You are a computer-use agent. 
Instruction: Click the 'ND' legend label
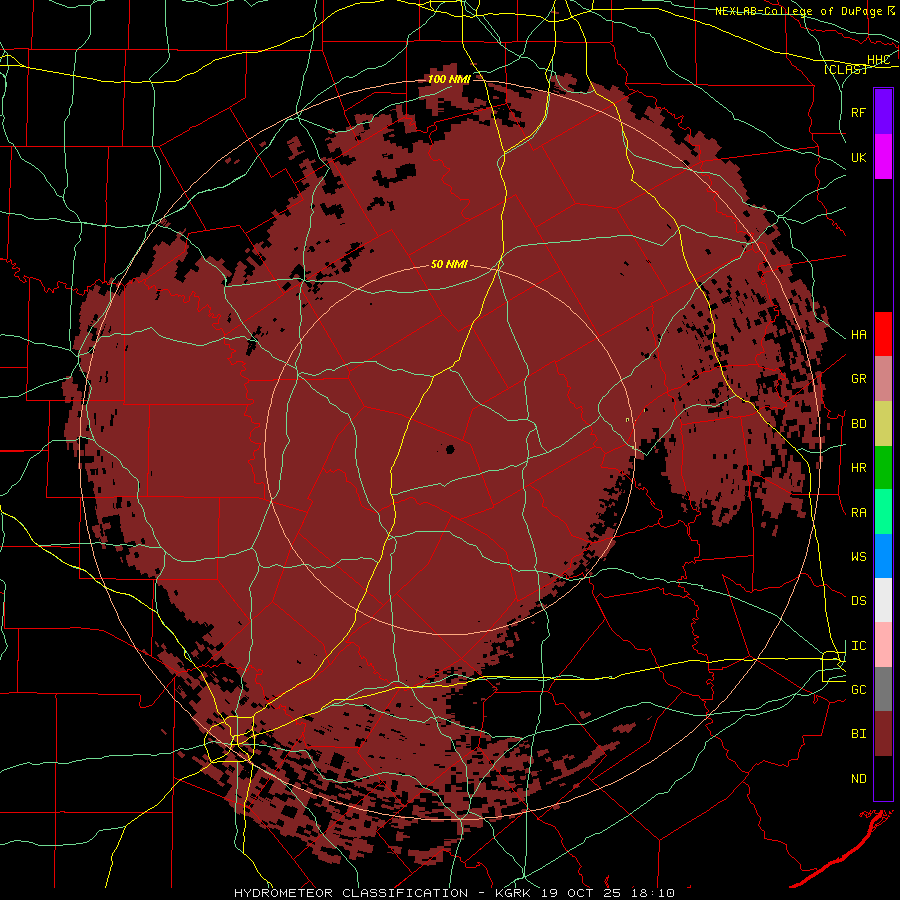point(858,779)
